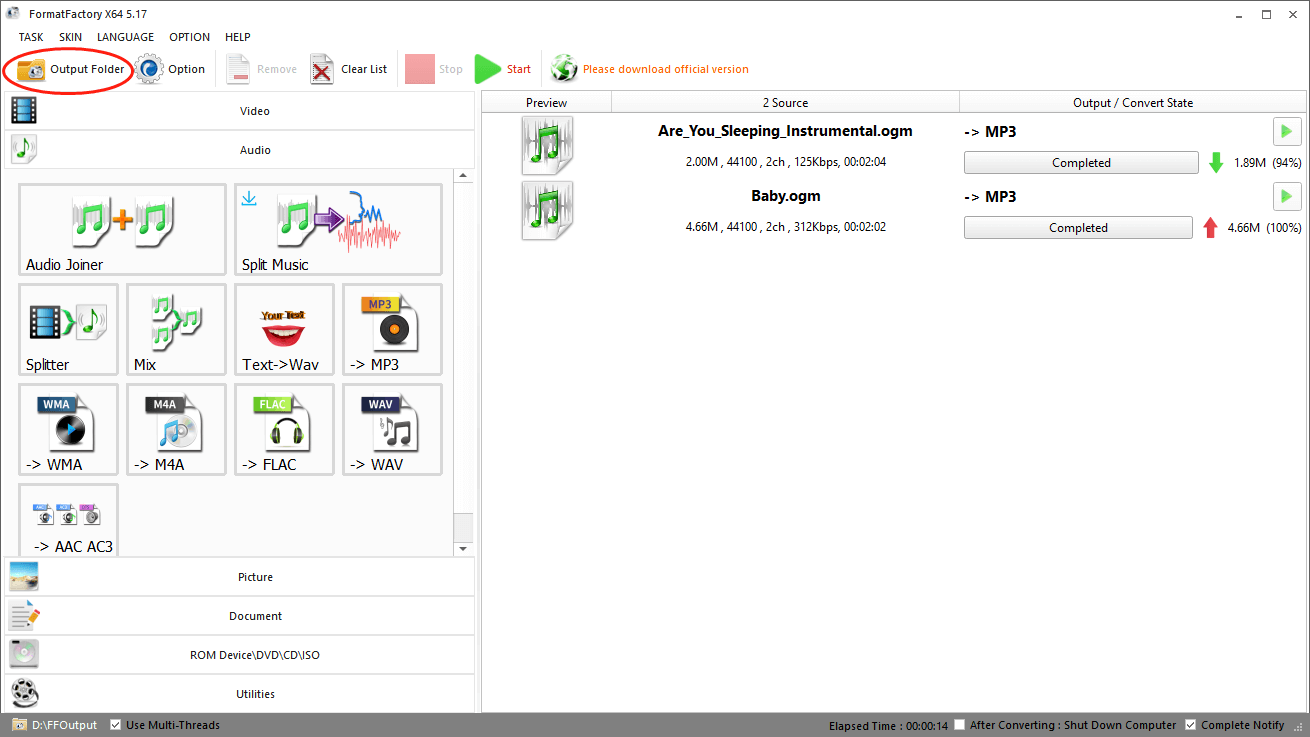Open the Text->Wav tool
Viewport: 1310px width, 737px height.
tap(284, 329)
